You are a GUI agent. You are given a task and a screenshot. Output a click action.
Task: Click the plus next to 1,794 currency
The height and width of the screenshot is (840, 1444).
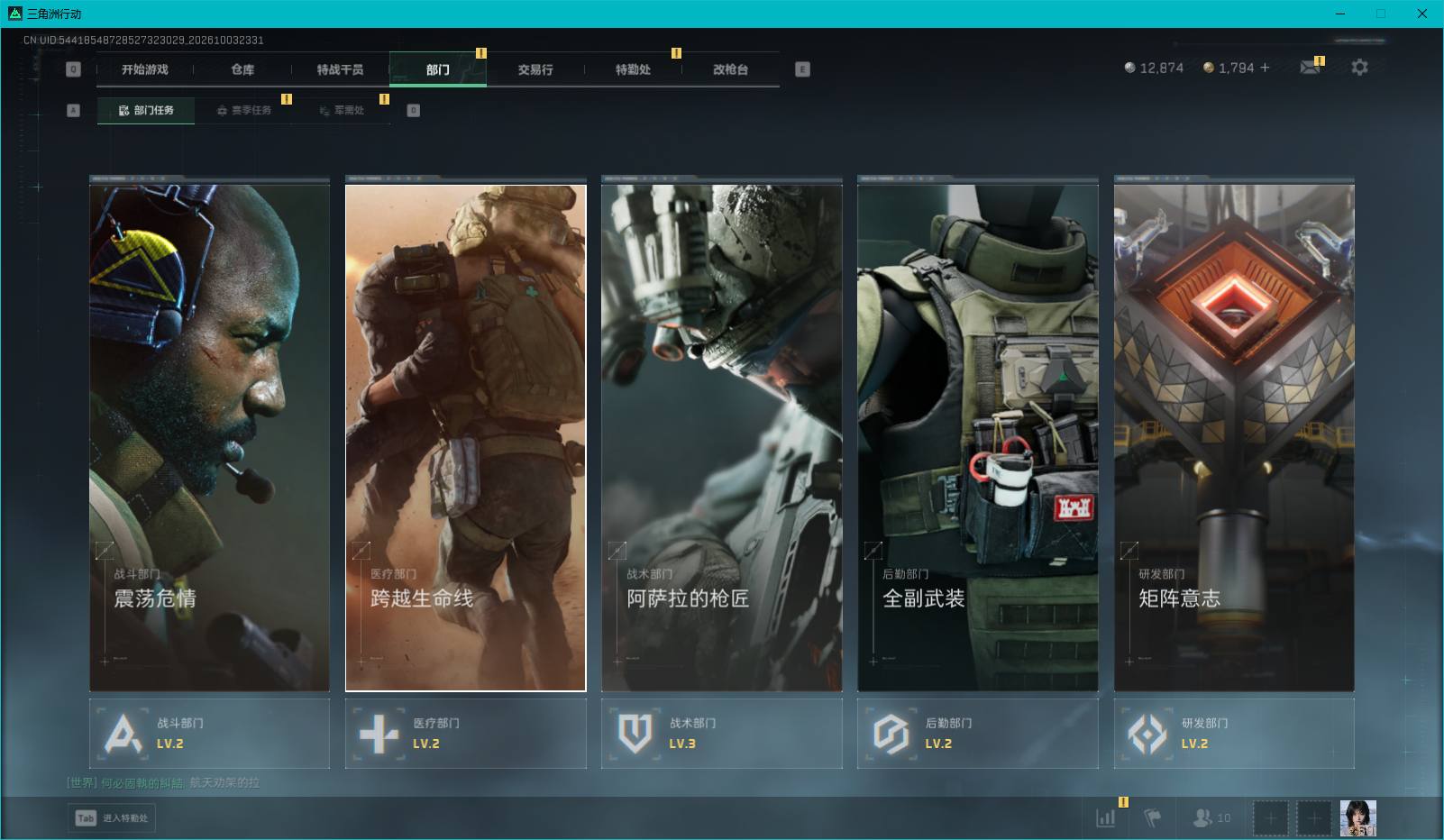(1265, 68)
